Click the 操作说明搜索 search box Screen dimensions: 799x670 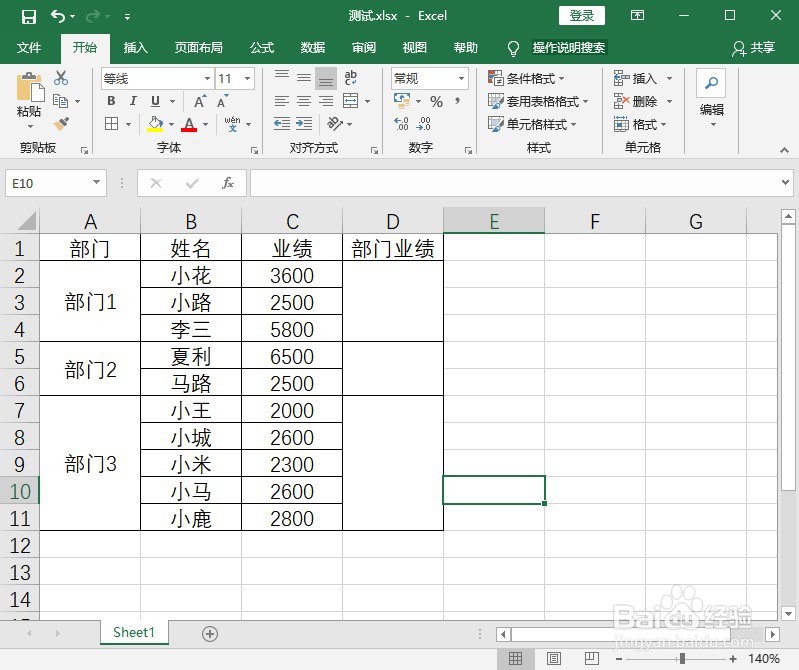tap(569, 48)
